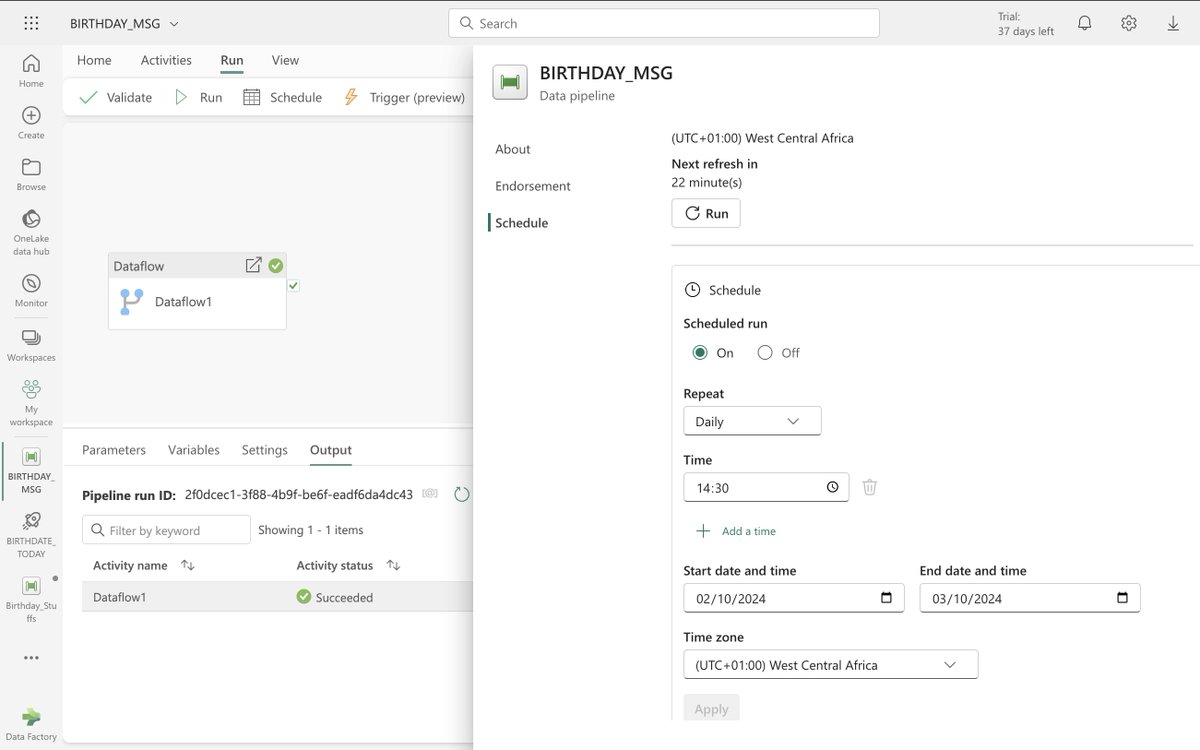The height and width of the screenshot is (750, 1200).
Task: Expand BIRTHDAY_MSG title dropdown chevron
Action: coord(175,23)
